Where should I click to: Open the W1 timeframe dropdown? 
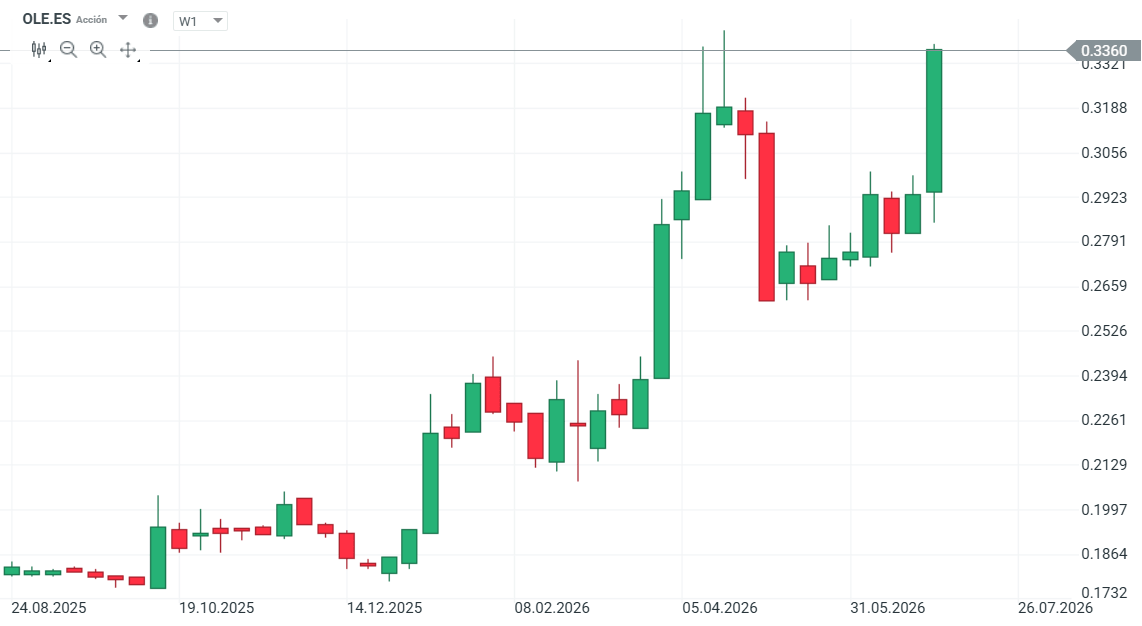[x=200, y=21]
